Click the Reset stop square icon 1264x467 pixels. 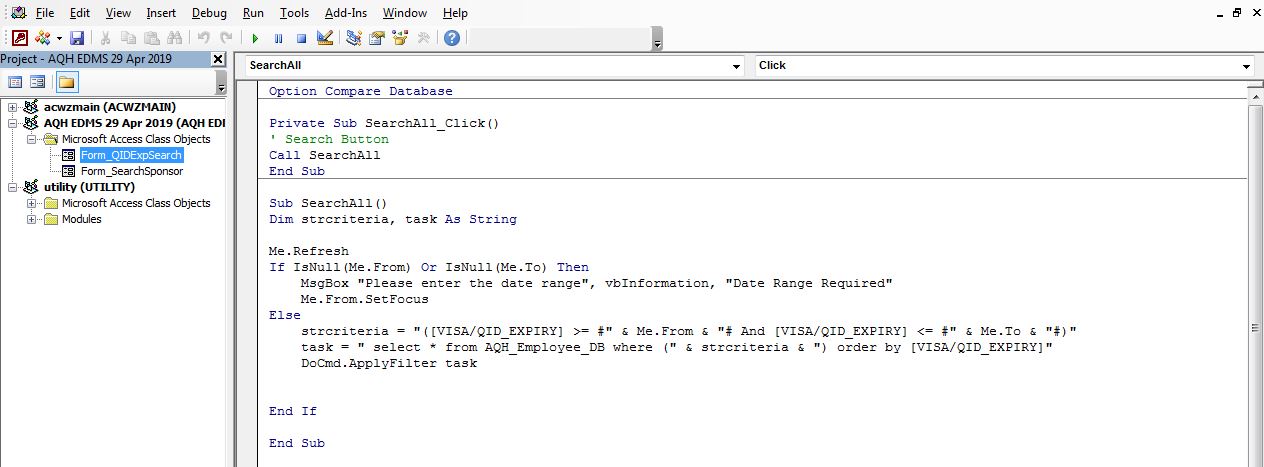(x=301, y=38)
